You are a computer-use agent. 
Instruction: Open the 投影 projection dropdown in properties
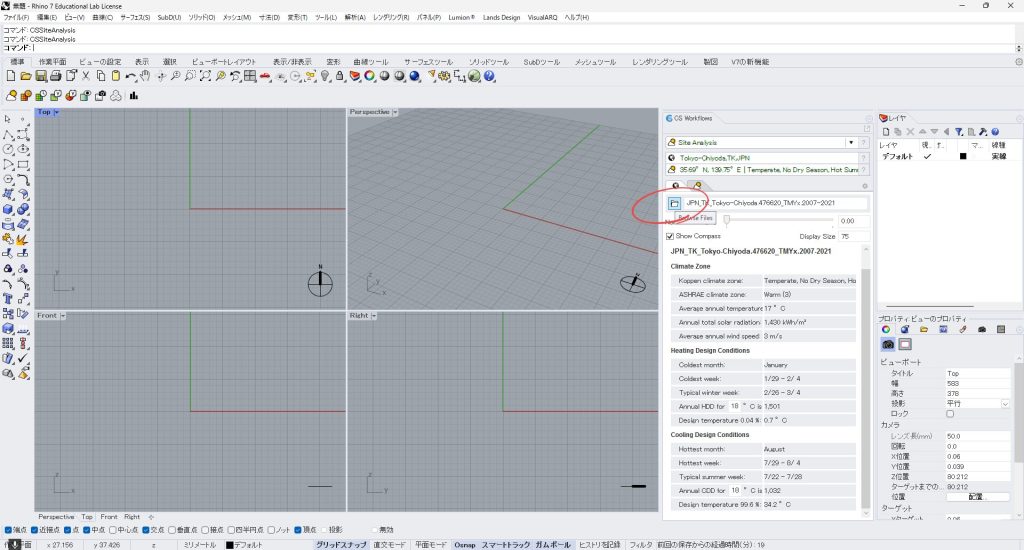[1005, 404]
